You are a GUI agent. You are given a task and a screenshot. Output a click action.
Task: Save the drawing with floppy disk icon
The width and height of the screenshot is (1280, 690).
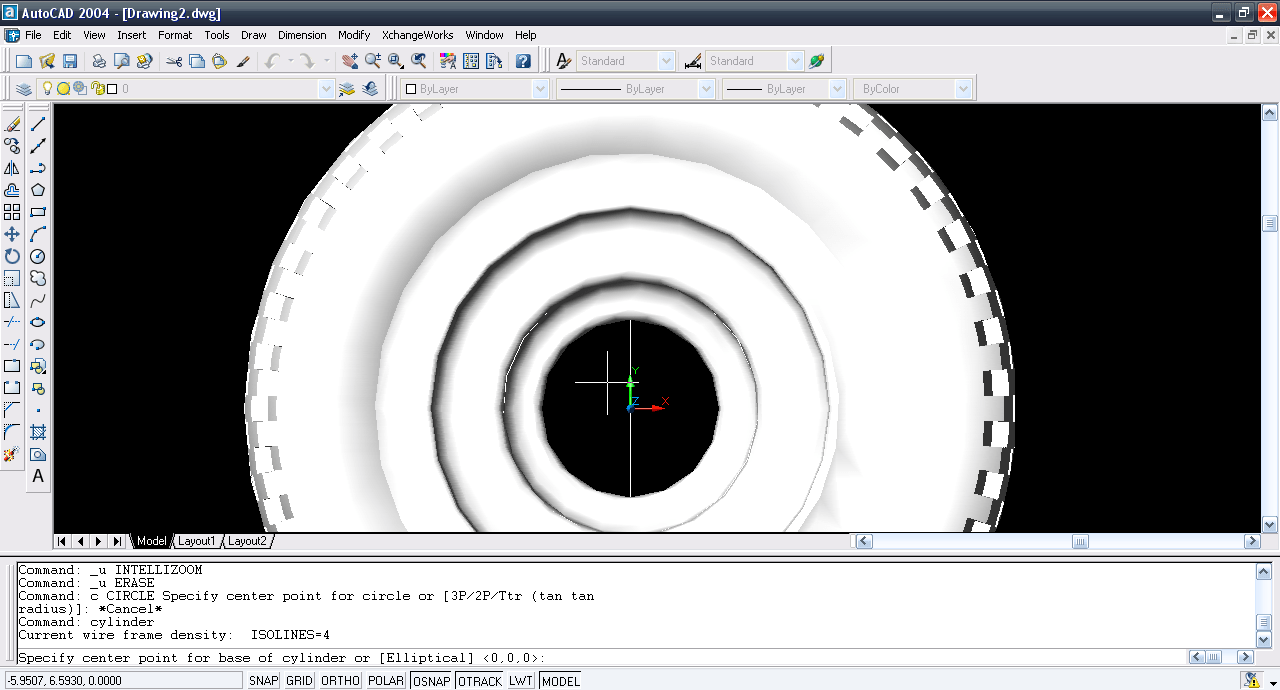click(70, 61)
